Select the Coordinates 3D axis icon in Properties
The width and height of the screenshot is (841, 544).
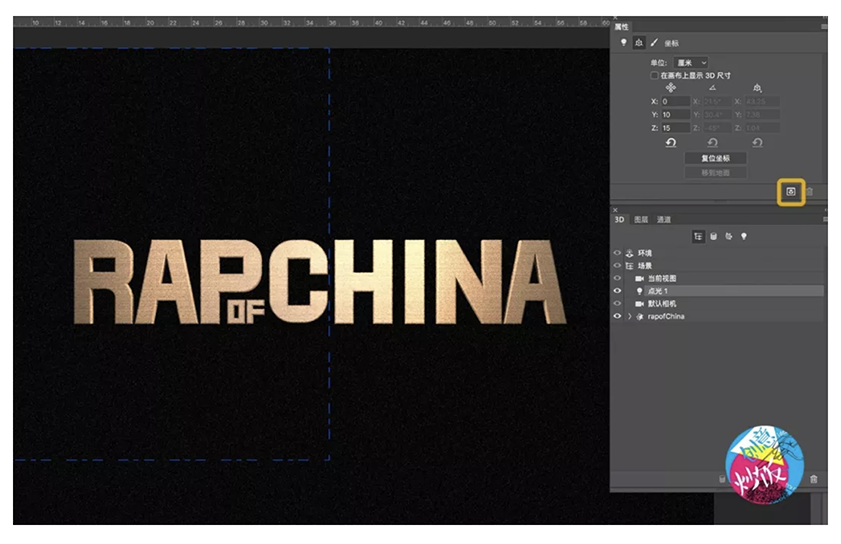click(639, 42)
